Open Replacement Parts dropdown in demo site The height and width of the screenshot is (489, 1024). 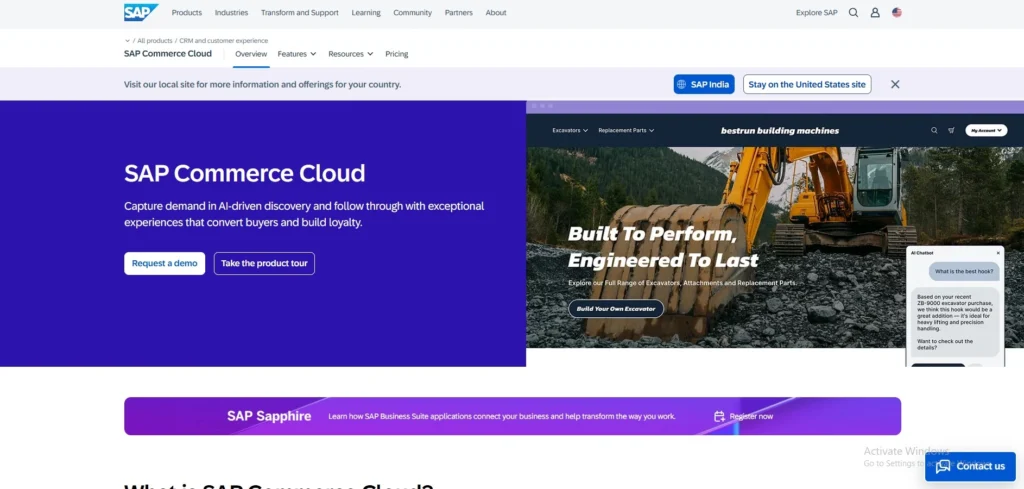(626, 131)
